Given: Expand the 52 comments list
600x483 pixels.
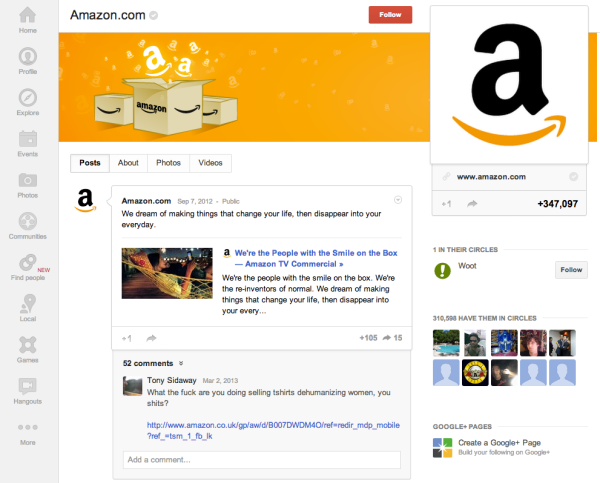Looking at the screenshot, I should click(x=153, y=363).
